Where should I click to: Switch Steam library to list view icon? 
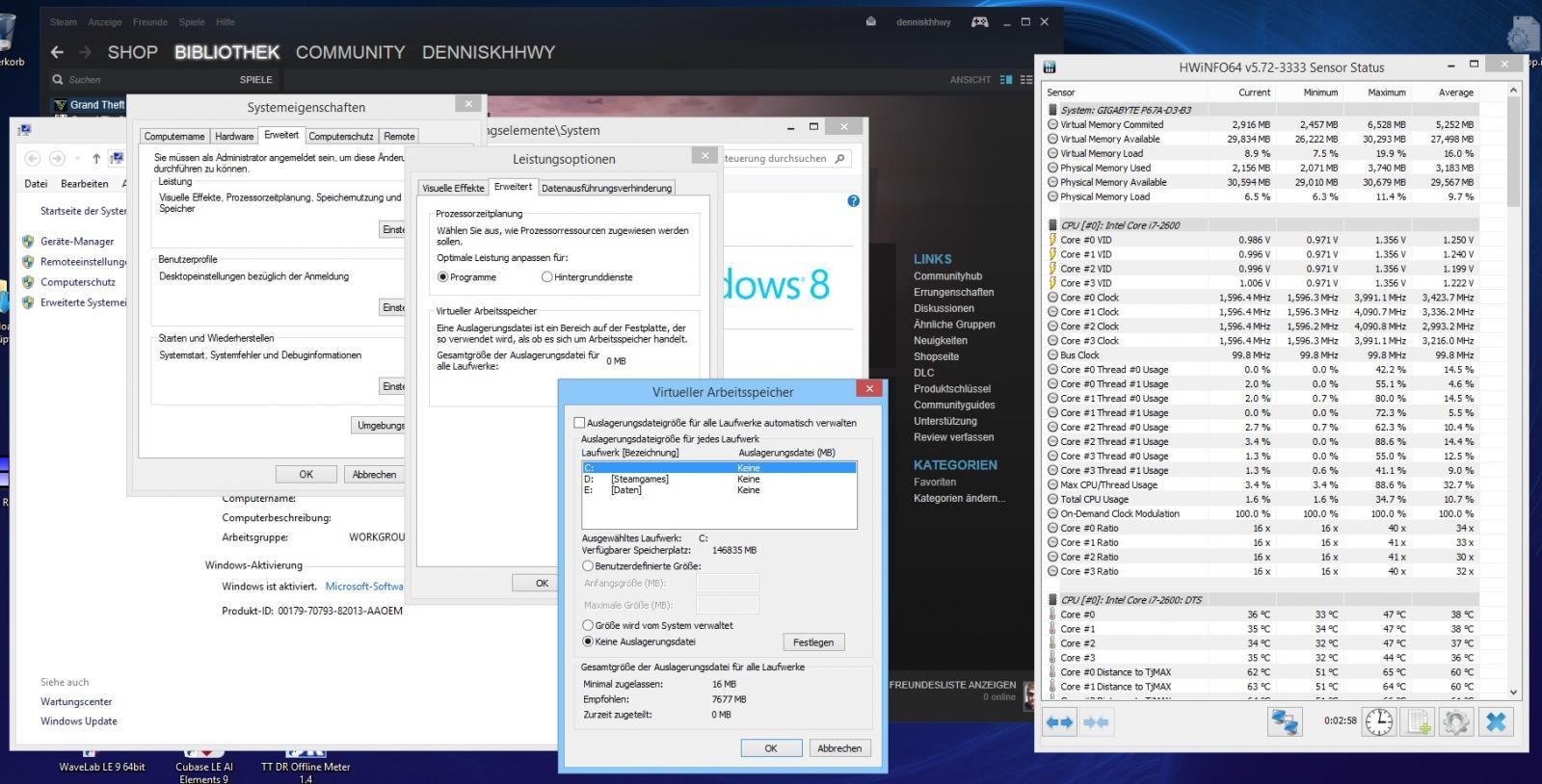point(1026,80)
